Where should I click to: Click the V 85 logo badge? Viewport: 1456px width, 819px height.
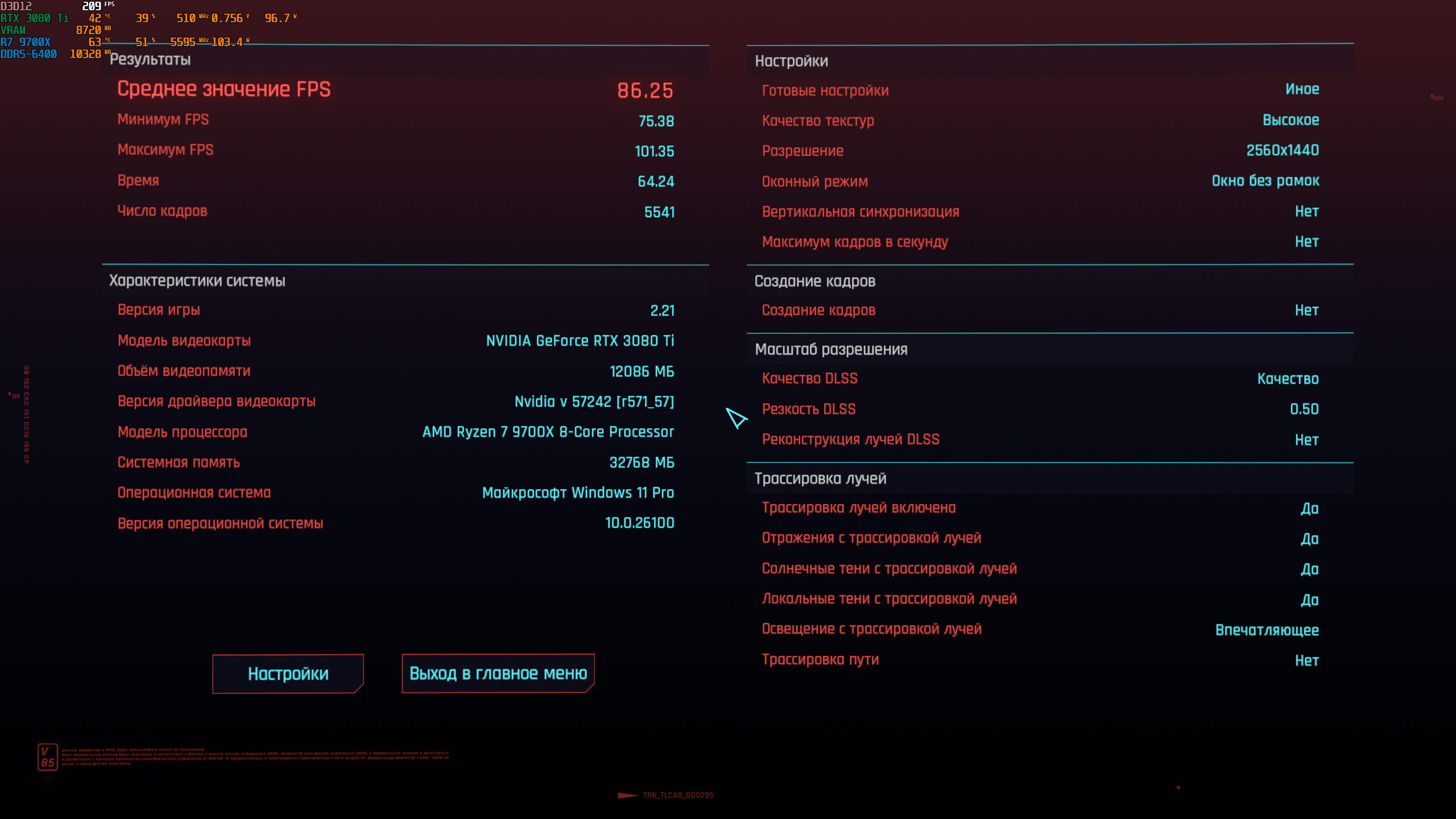point(48,757)
